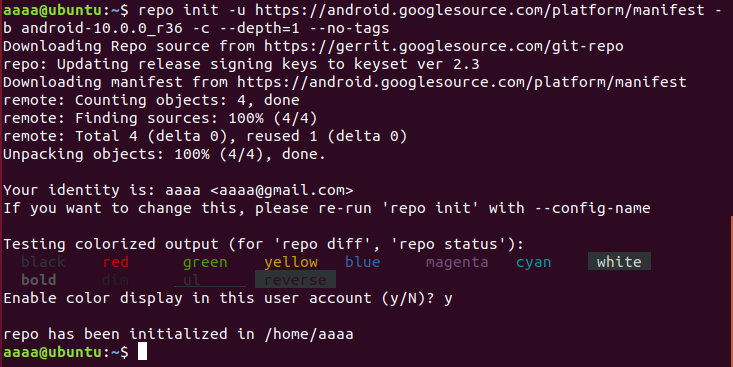Click the android.googlesource.com manifest URL in command
Viewport: 733px width, 367px height.
(x=480, y=10)
